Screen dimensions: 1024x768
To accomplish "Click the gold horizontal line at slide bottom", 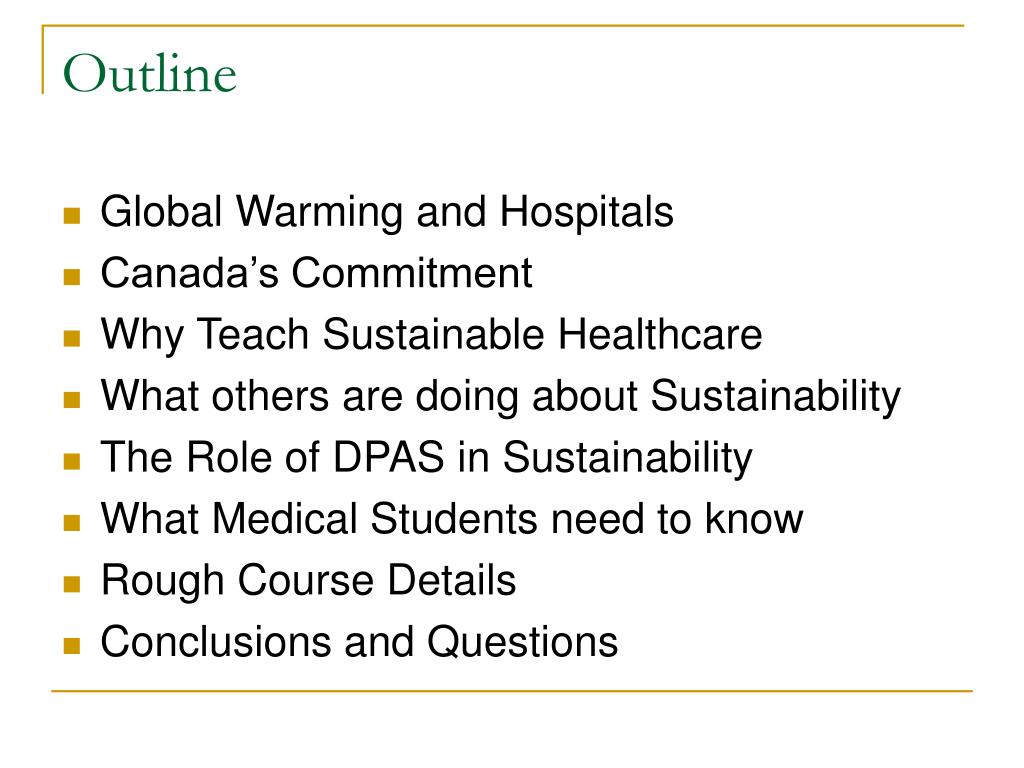I will [x=512, y=691].
